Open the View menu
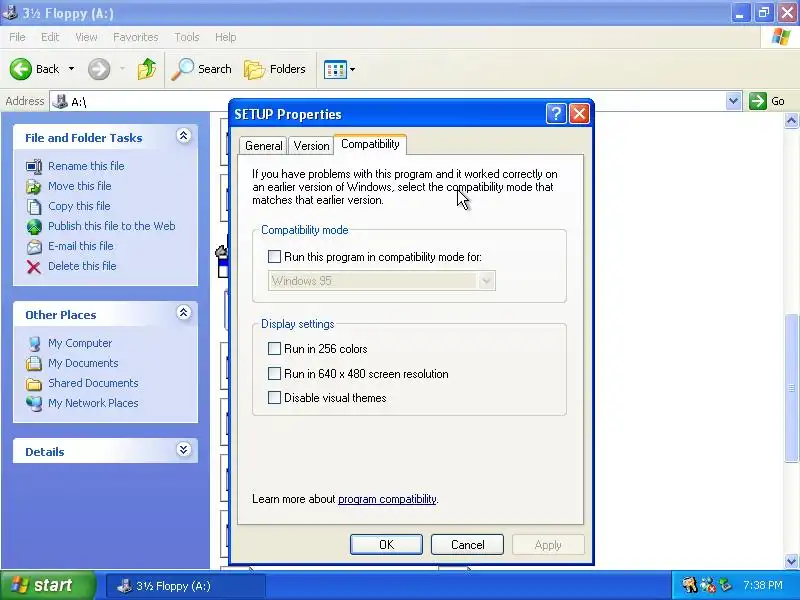Viewport: 800px width, 600px height. click(x=86, y=37)
